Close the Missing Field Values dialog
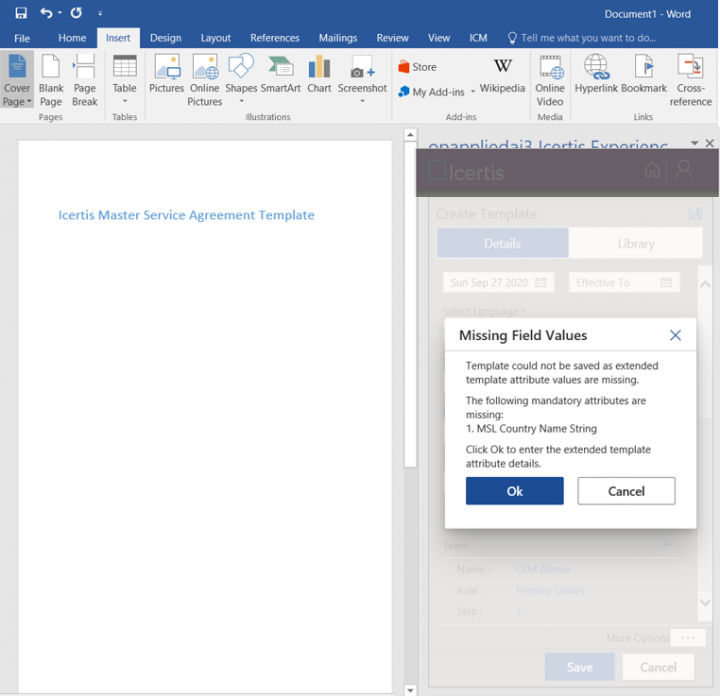This screenshot has height=696, width=720. tap(675, 336)
